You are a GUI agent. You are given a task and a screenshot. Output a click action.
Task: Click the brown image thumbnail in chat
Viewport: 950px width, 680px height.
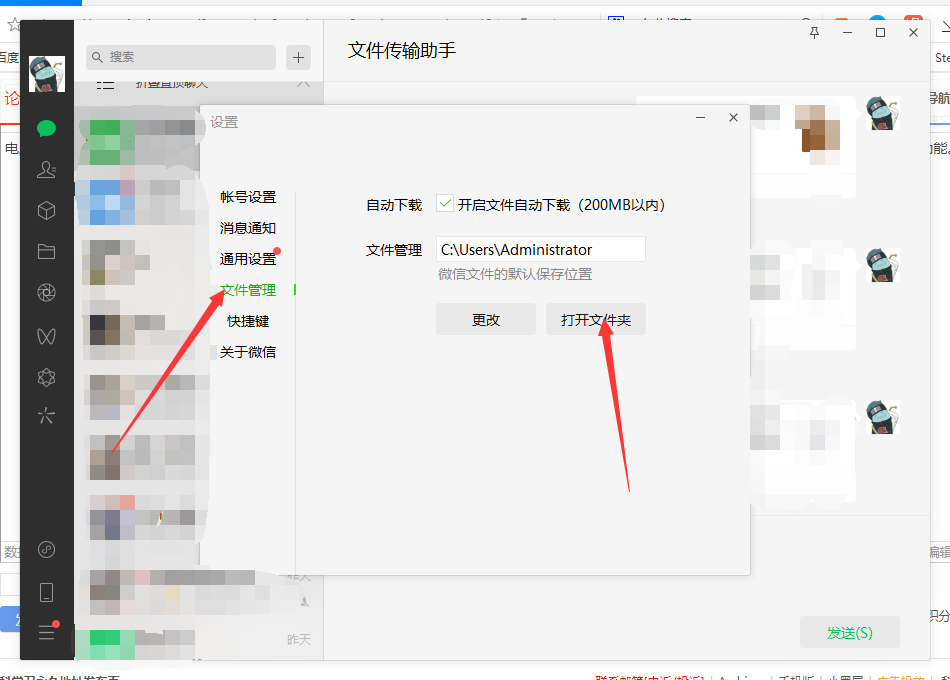click(x=817, y=135)
